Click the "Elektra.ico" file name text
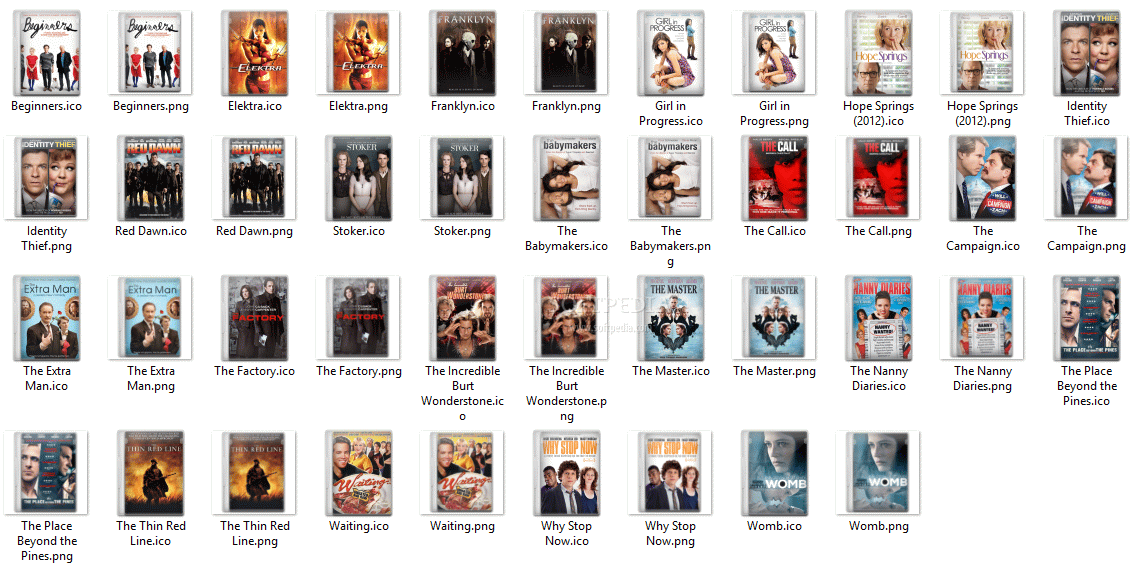Screen dimensions: 1131x573 click(255, 106)
